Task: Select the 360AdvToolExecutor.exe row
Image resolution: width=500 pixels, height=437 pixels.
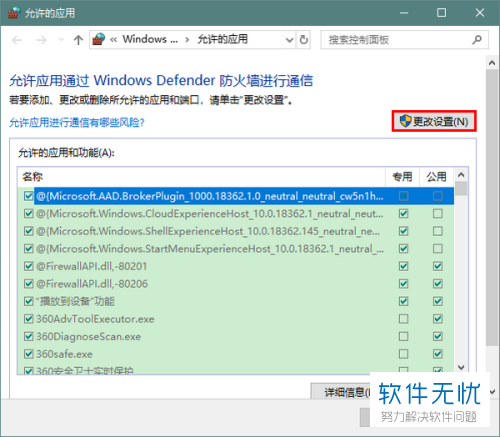Action: (x=236, y=319)
